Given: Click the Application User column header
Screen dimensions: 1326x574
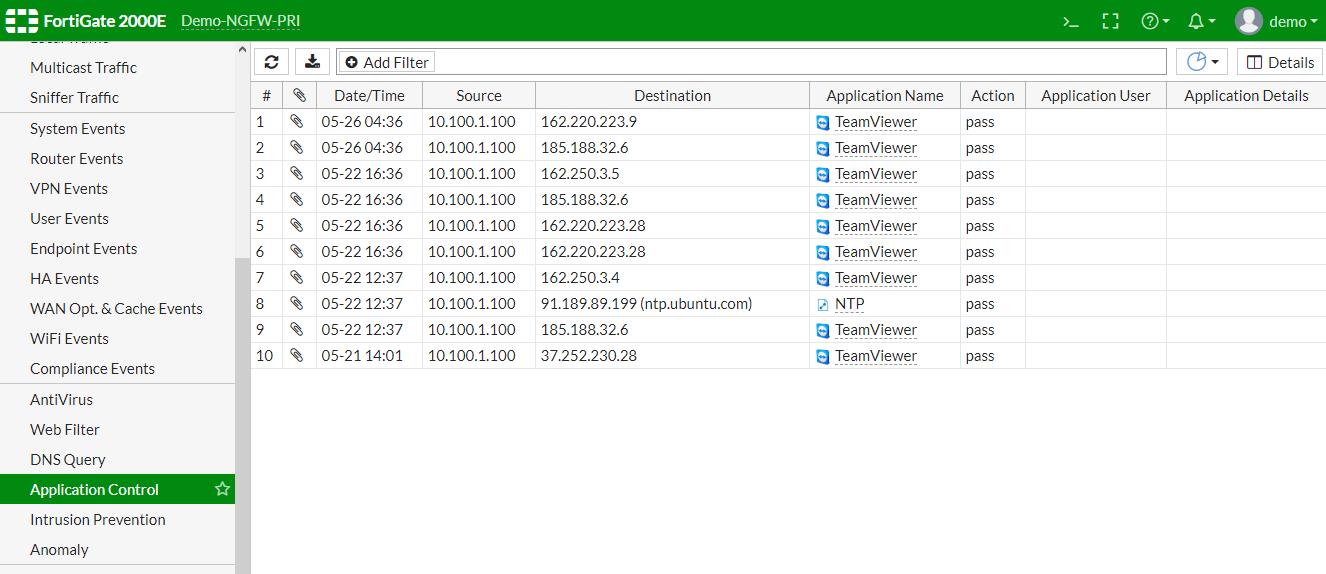Looking at the screenshot, I should [1096, 96].
